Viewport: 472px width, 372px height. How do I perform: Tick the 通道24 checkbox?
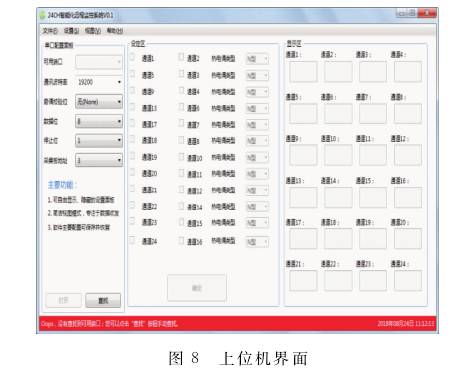click(132, 240)
